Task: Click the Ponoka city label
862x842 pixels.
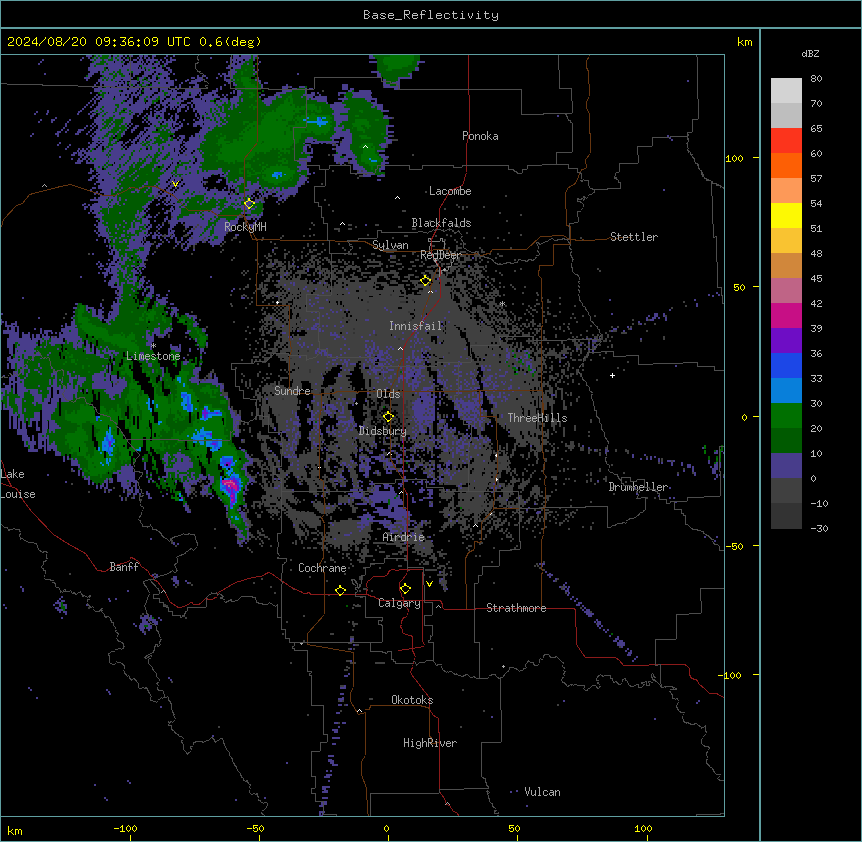Action: [480, 136]
